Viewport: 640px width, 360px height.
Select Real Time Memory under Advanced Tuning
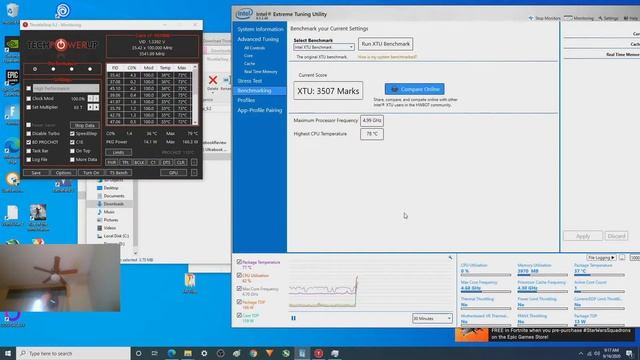(260, 72)
